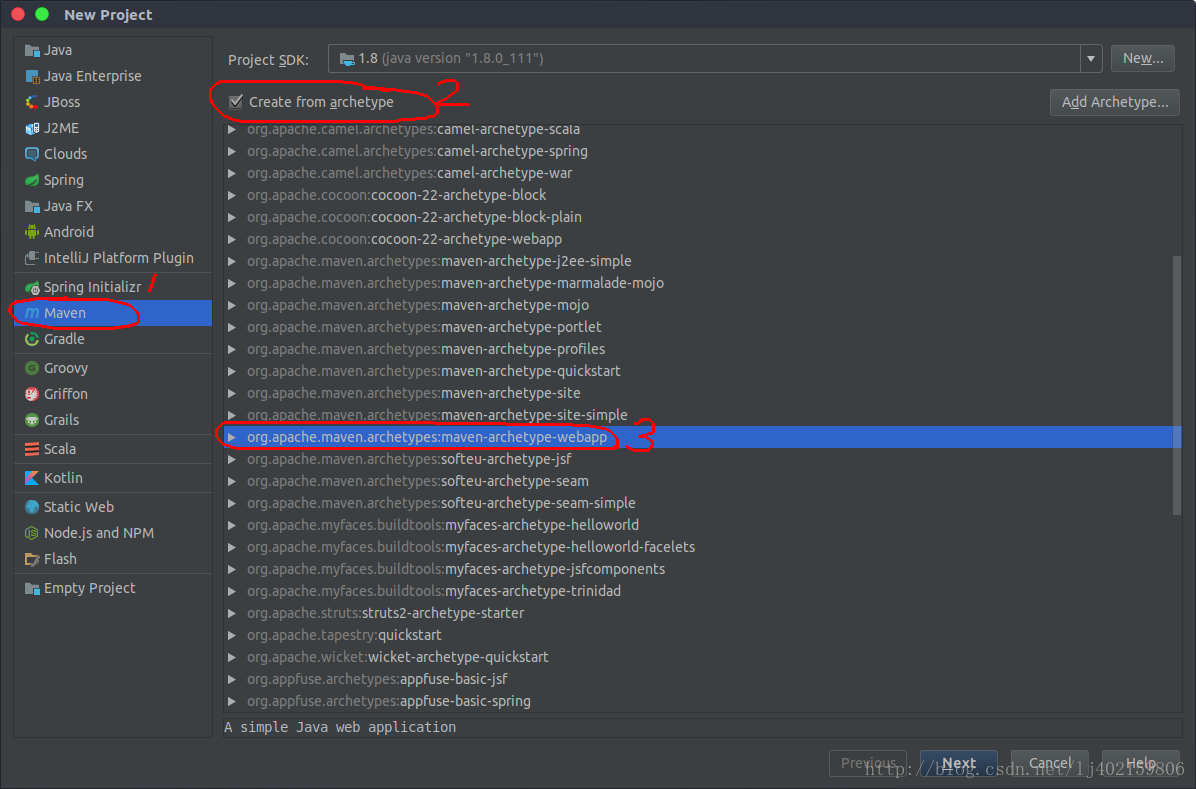
Task: Click the IntelliJ Platform Plugin icon
Action: coord(32,258)
